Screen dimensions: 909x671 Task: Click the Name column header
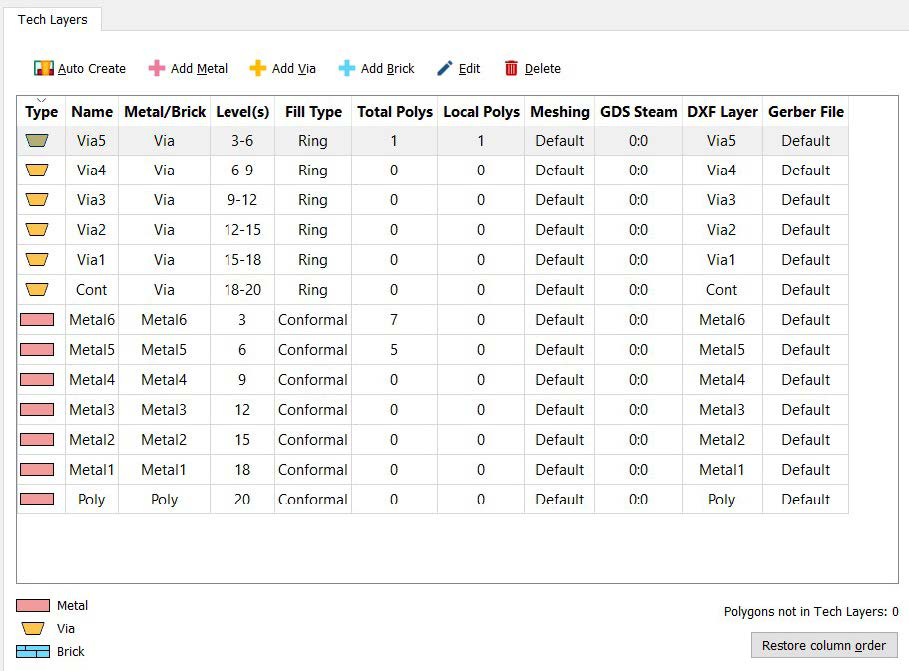pyautogui.click(x=92, y=112)
